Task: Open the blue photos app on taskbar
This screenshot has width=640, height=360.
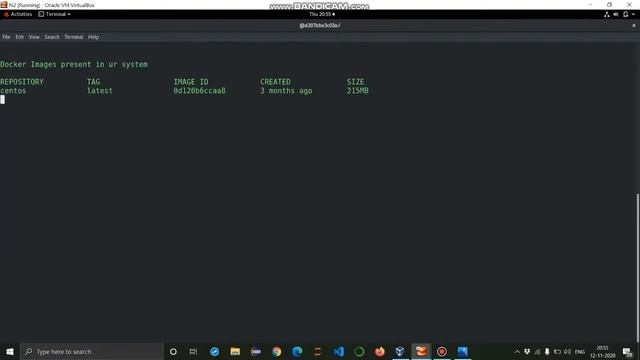Action: pyautogui.click(x=462, y=351)
